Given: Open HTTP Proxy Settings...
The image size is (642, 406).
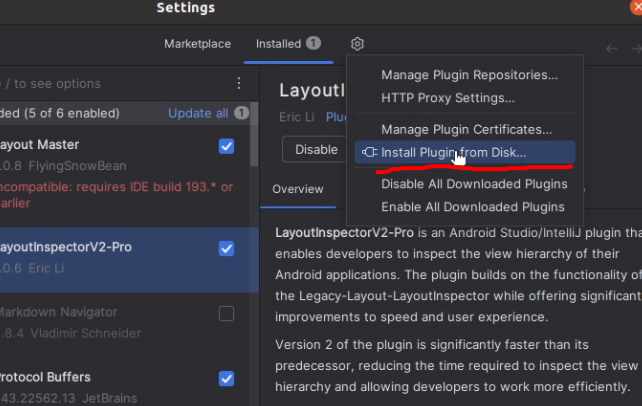Looking at the screenshot, I should point(448,98).
